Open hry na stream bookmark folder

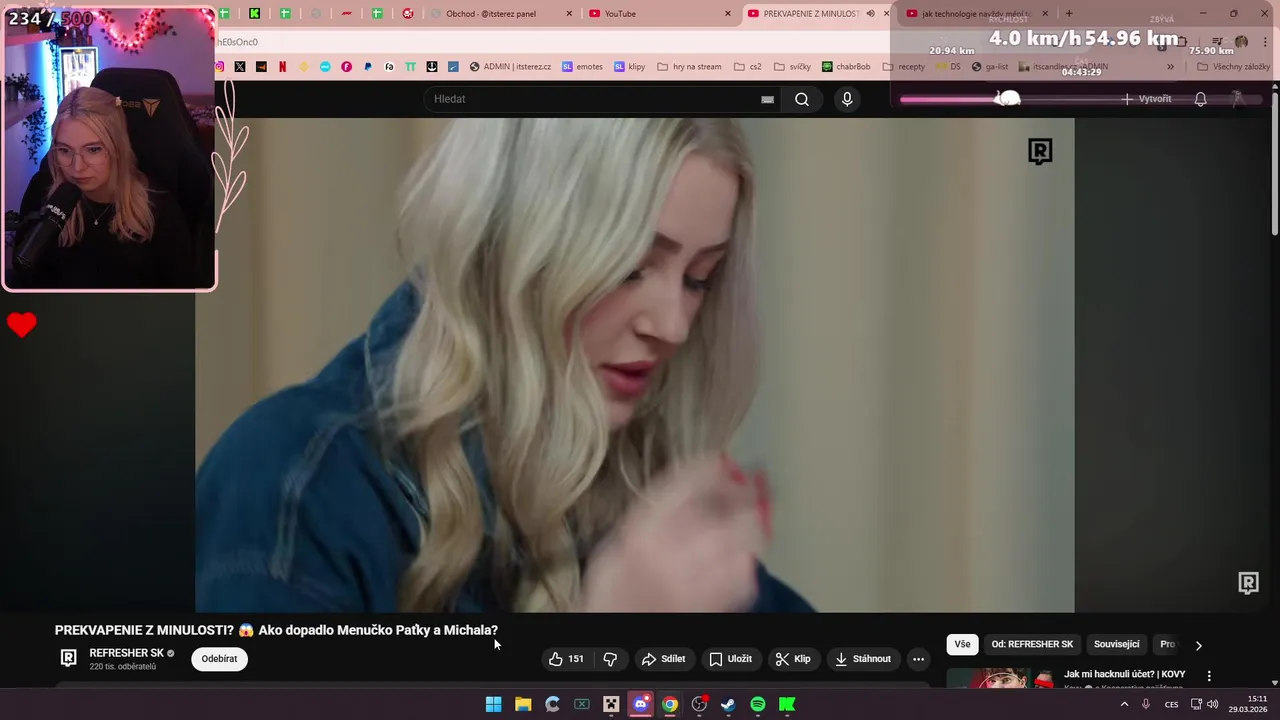(689, 67)
